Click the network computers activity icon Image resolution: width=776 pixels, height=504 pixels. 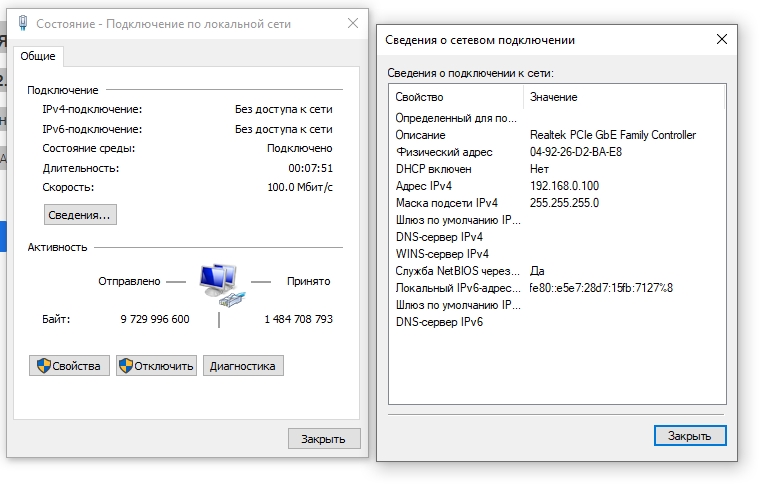[x=219, y=283]
